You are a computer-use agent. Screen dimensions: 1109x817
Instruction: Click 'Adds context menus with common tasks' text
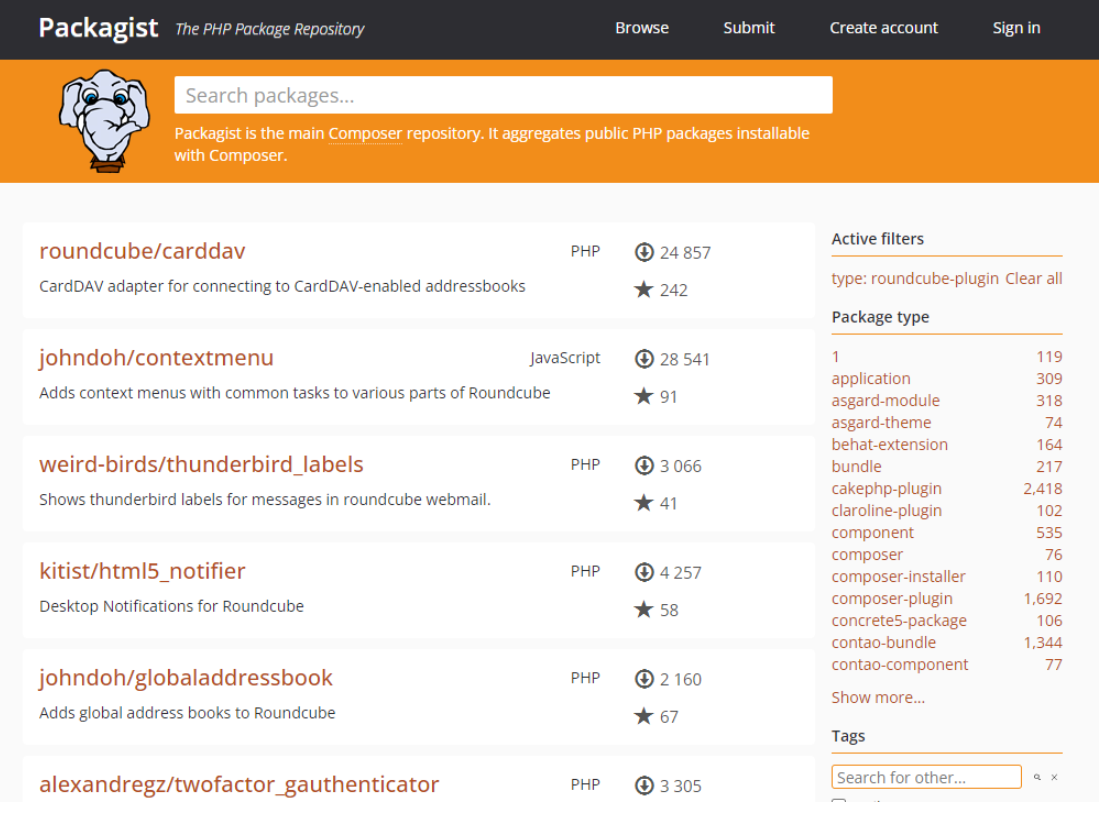click(294, 393)
